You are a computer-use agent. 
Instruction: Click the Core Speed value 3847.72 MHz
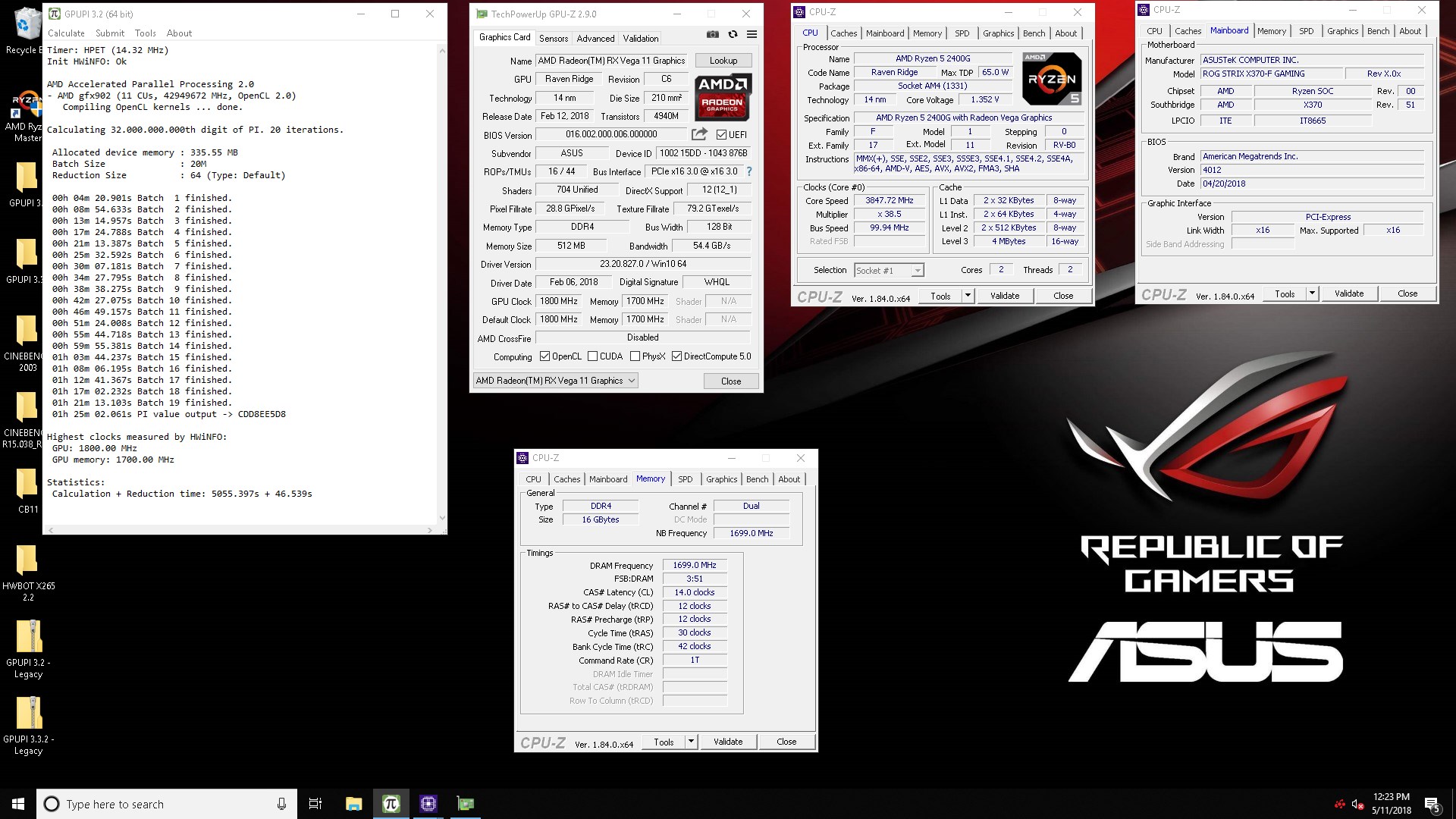point(889,201)
